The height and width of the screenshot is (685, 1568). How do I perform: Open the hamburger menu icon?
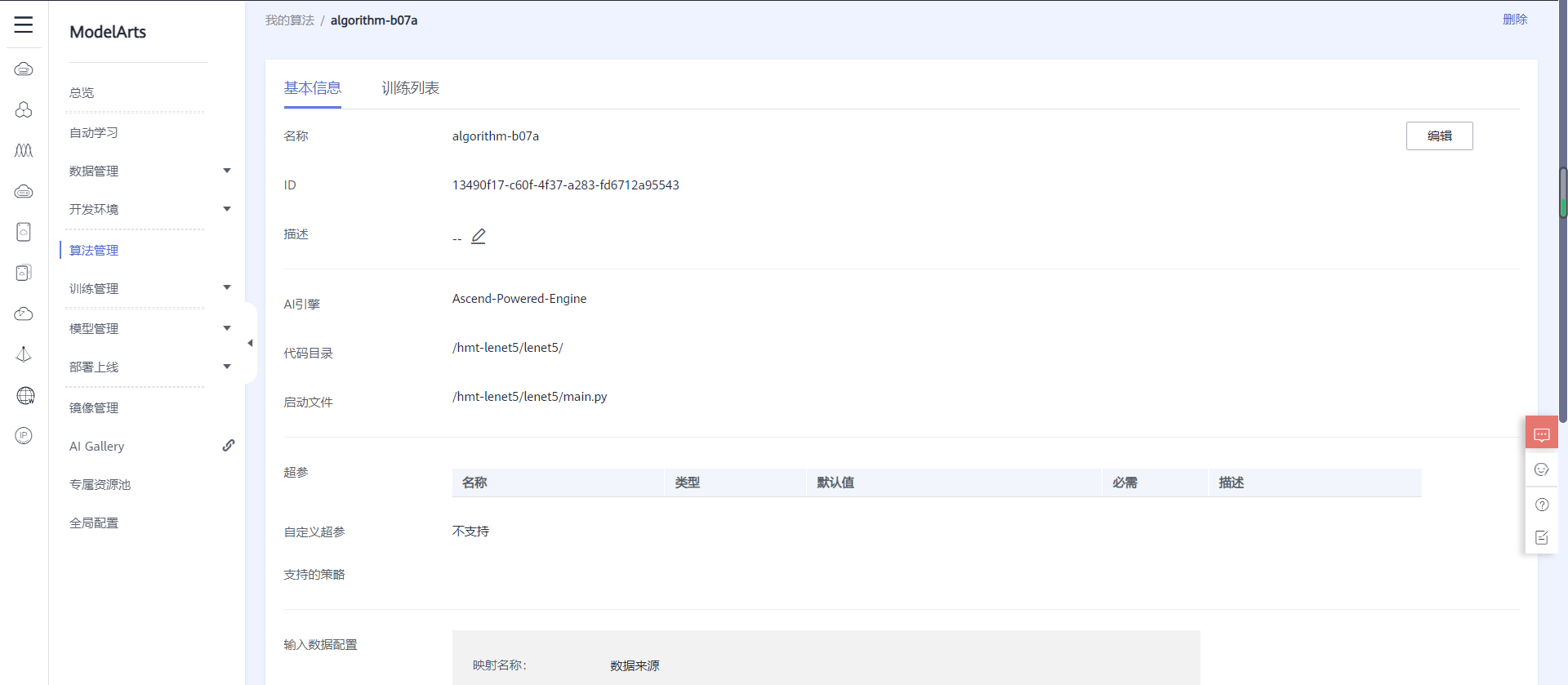tap(24, 24)
